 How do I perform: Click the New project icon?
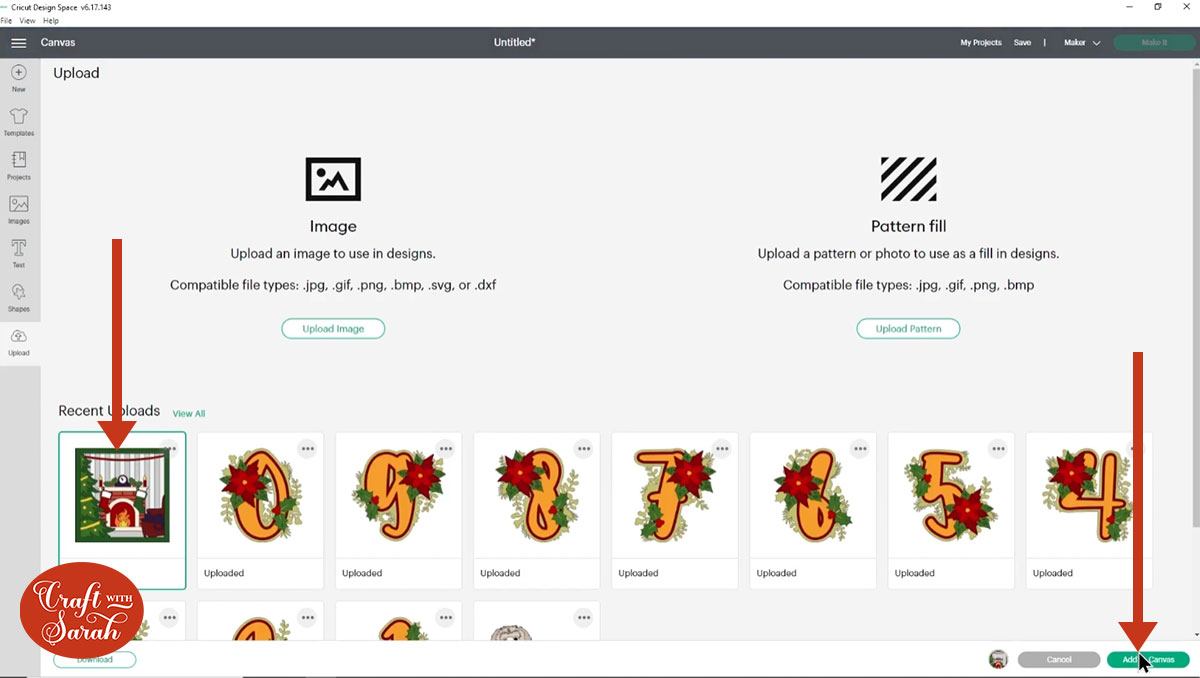(19, 78)
